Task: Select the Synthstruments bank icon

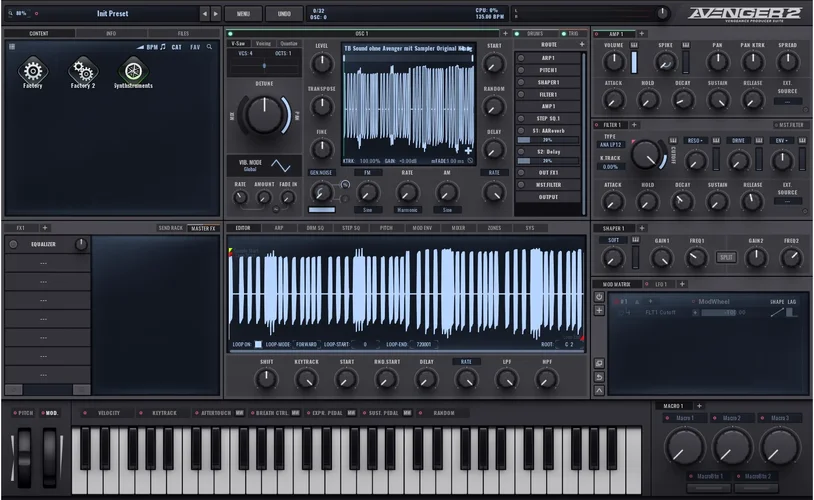Action: 132,70
